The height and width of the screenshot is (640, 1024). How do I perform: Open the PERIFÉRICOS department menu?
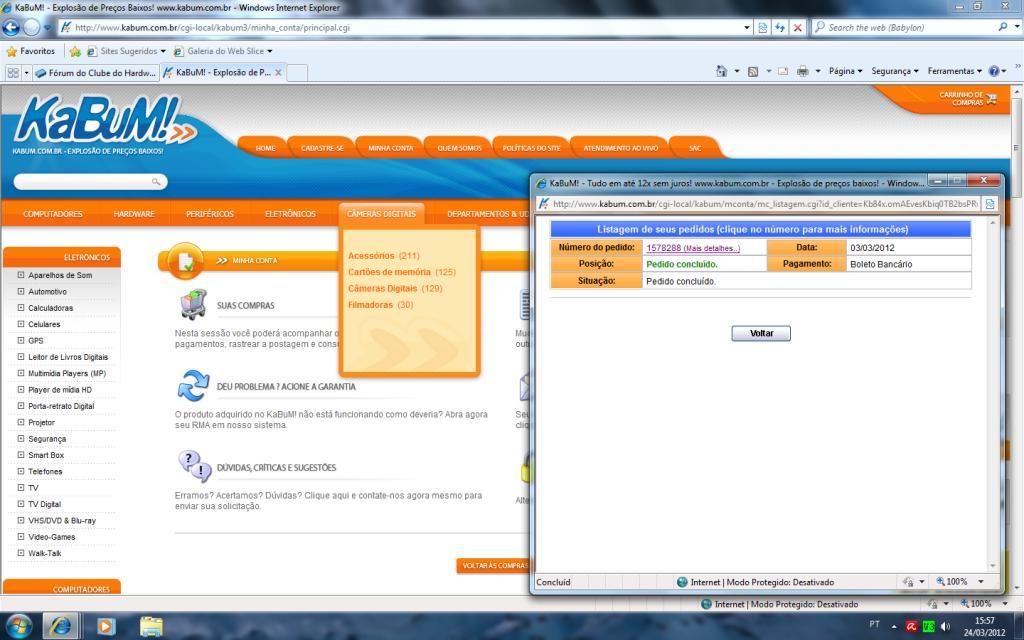[210, 214]
